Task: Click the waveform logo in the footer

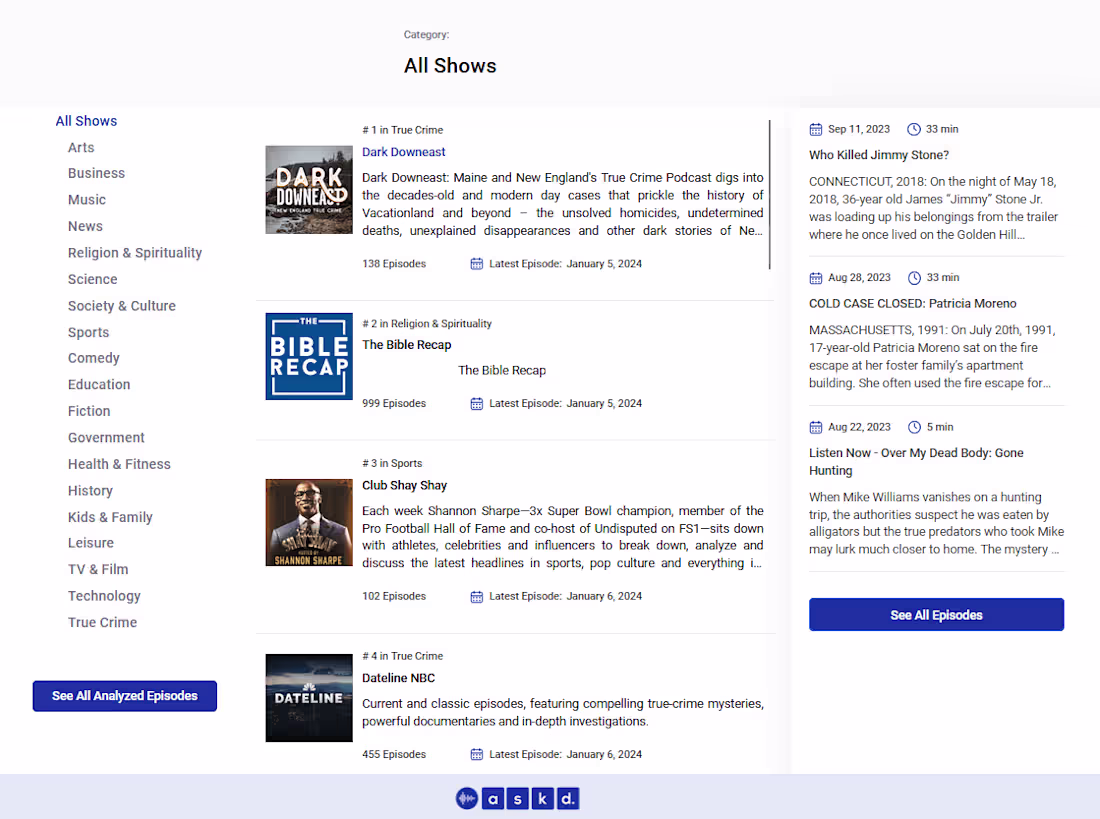Action: 467,798
